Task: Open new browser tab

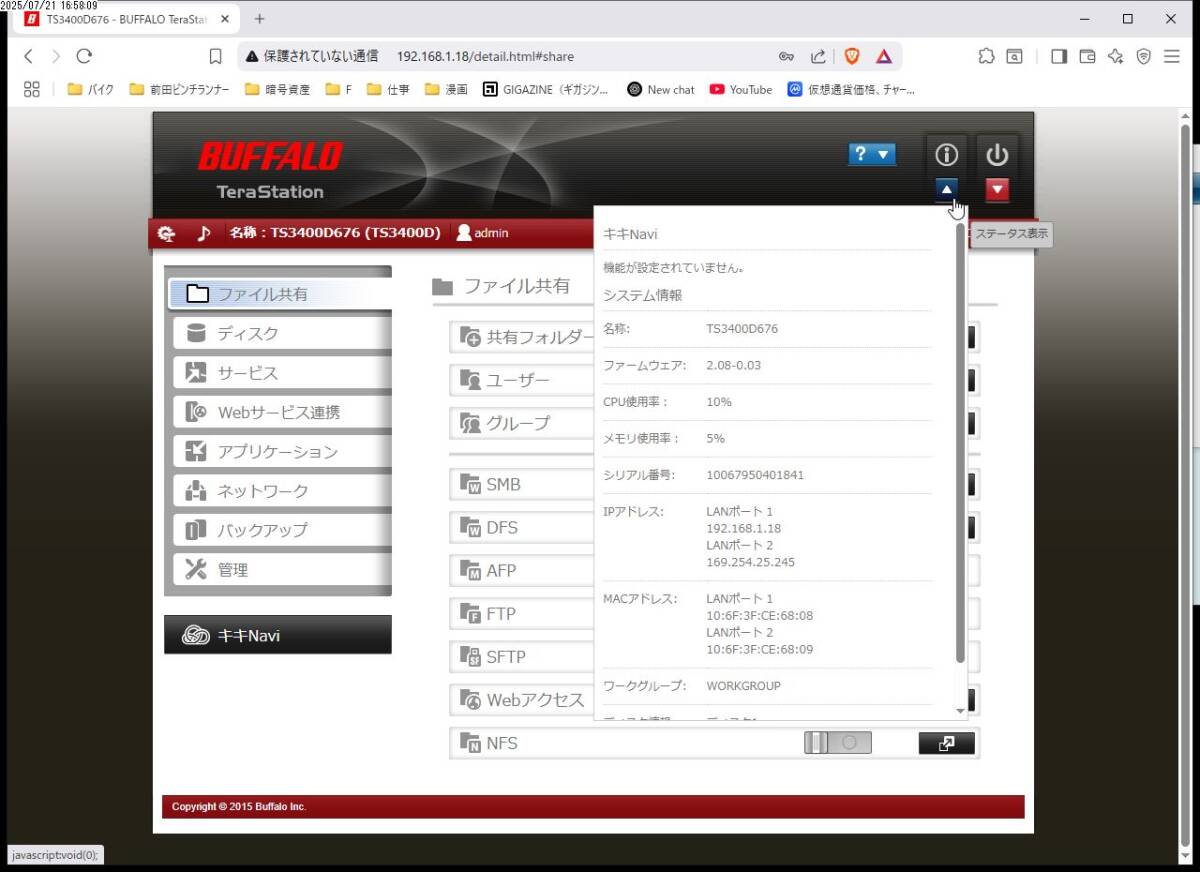Action: [x=260, y=19]
